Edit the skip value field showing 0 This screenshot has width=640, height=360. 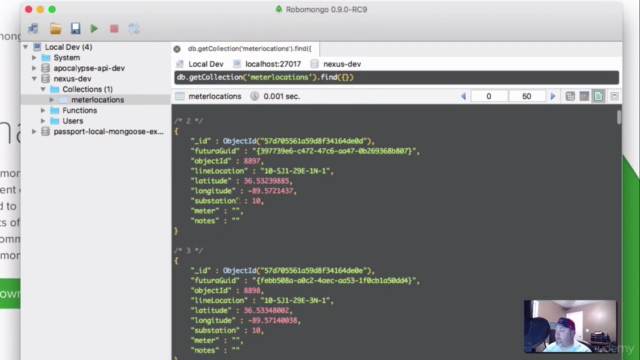click(489, 96)
